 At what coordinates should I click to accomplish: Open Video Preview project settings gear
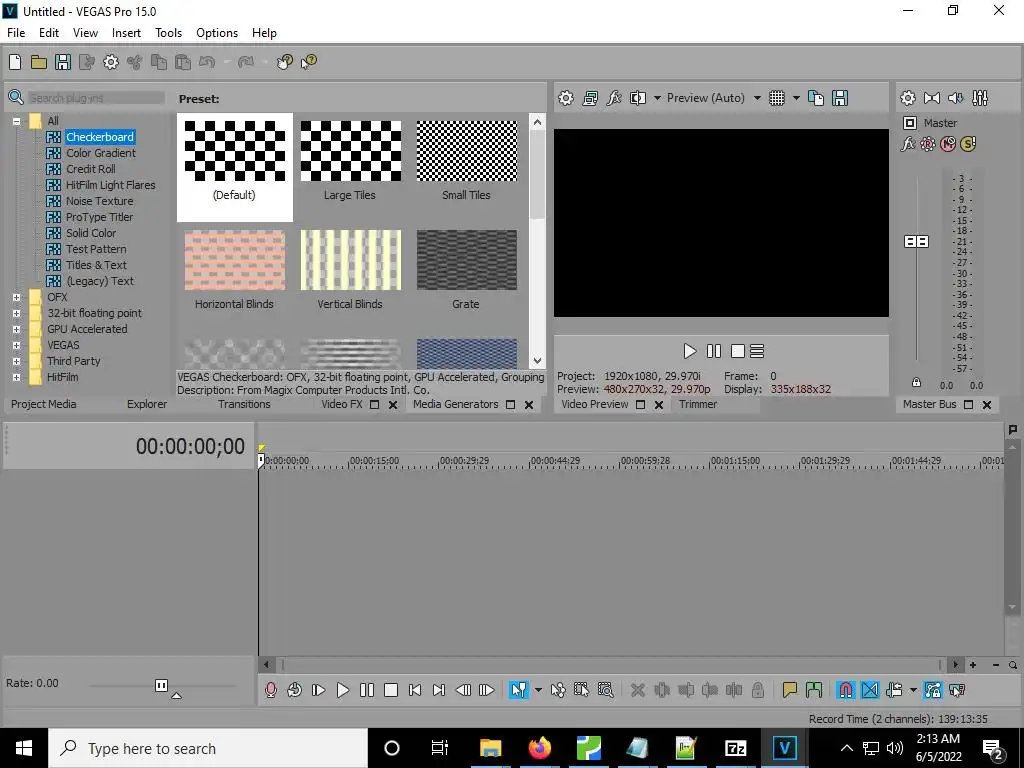point(566,98)
